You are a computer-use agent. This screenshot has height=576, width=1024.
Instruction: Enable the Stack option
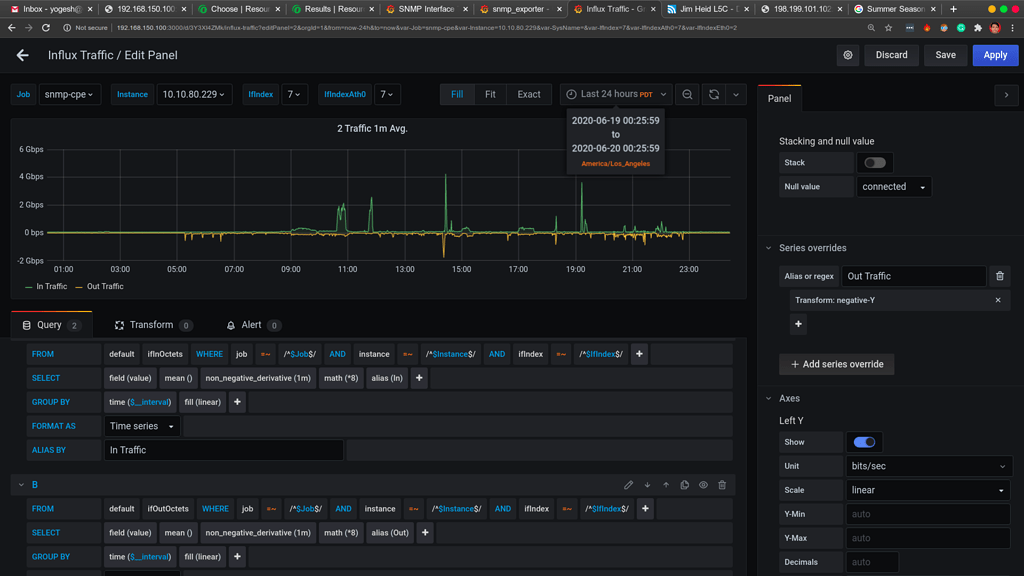click(875, 162)
